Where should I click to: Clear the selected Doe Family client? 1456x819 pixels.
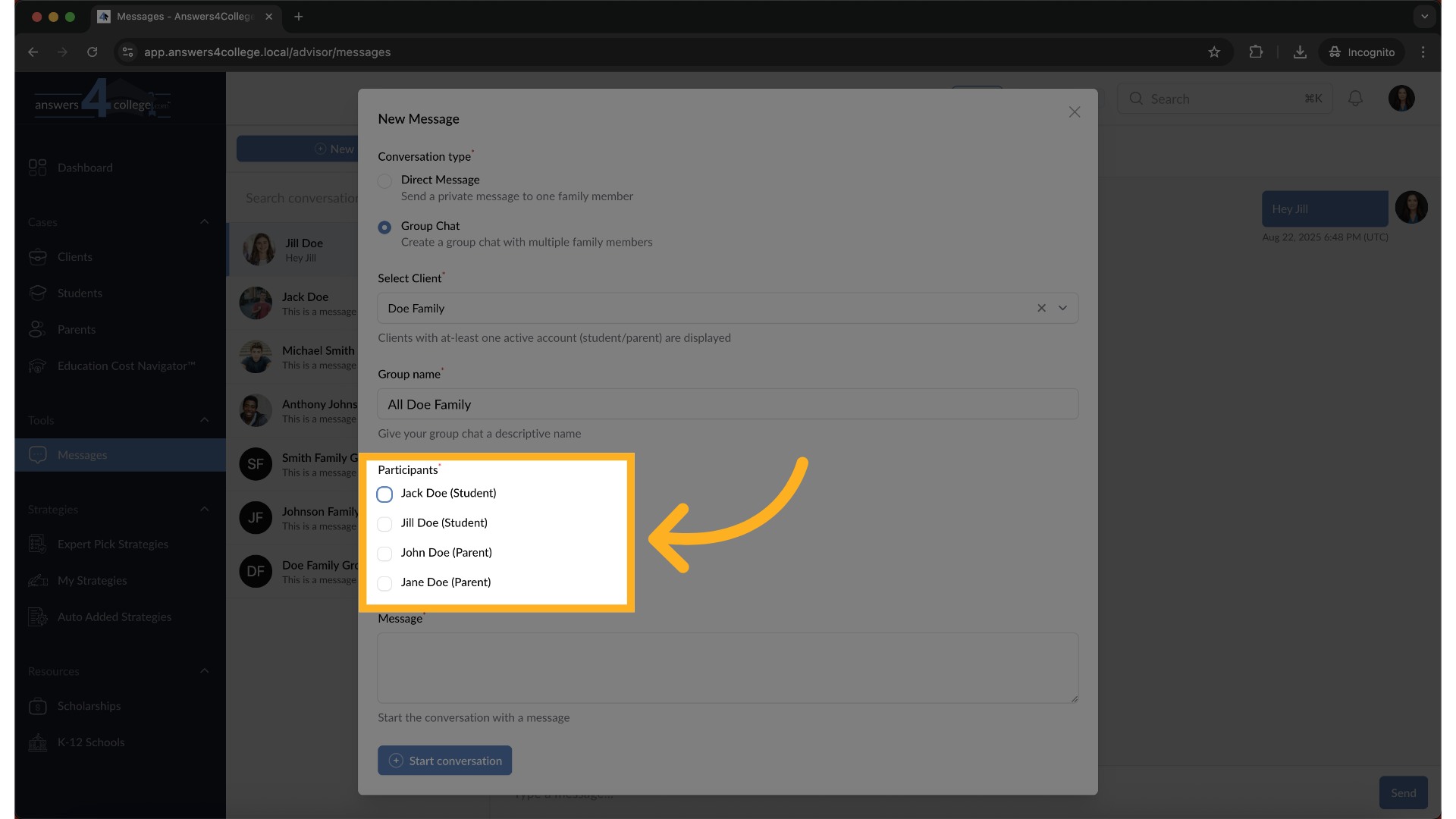click(x=1041, y=308)
